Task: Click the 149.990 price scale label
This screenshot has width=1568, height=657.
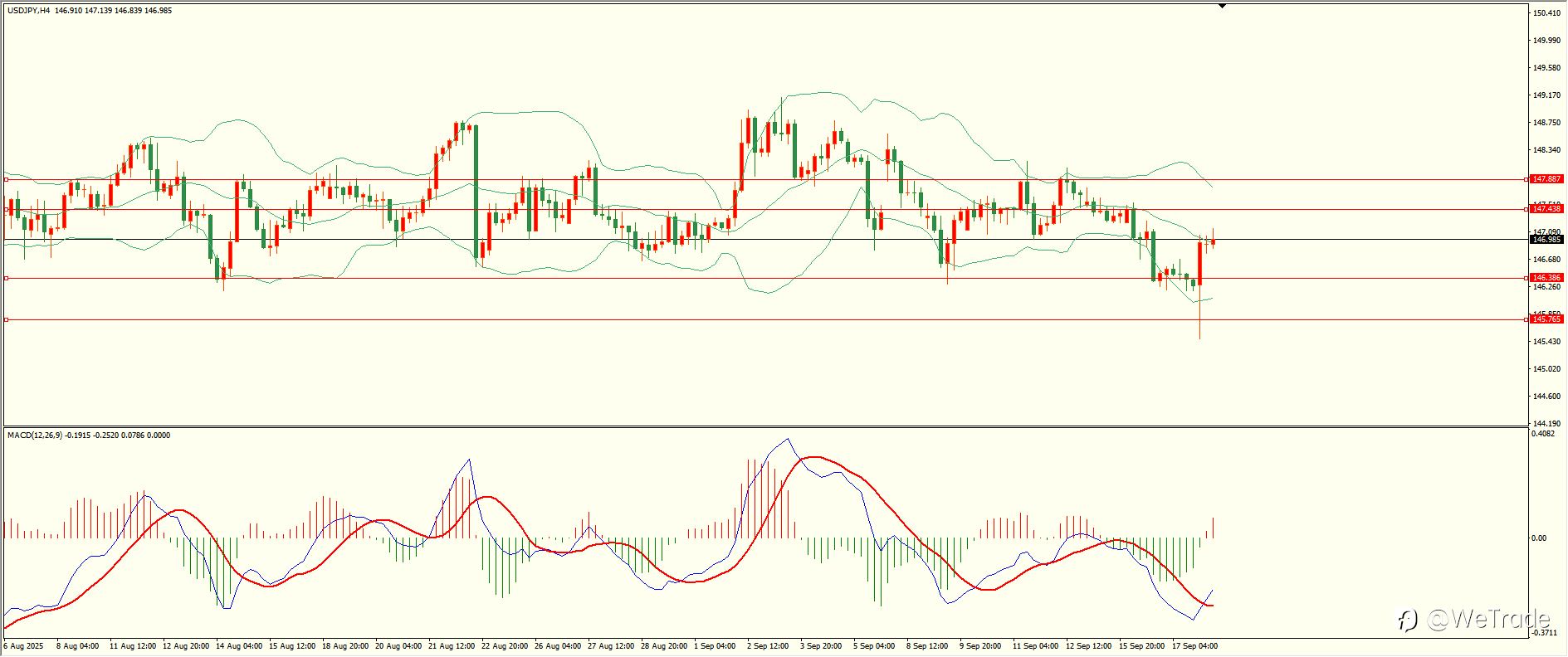Action: (1546, 41)
